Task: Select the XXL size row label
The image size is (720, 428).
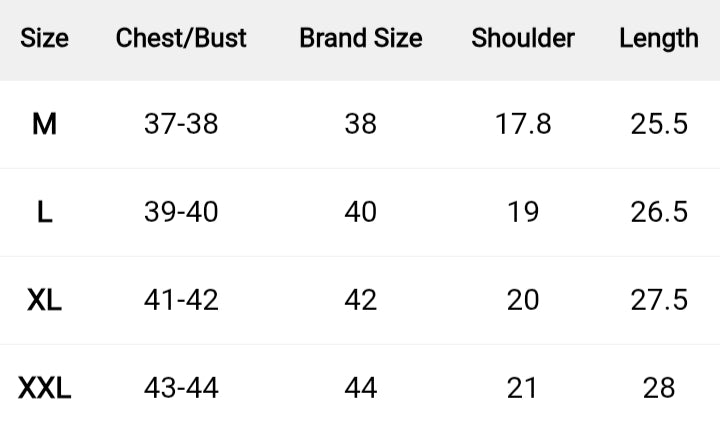Action: coord(44,388)
